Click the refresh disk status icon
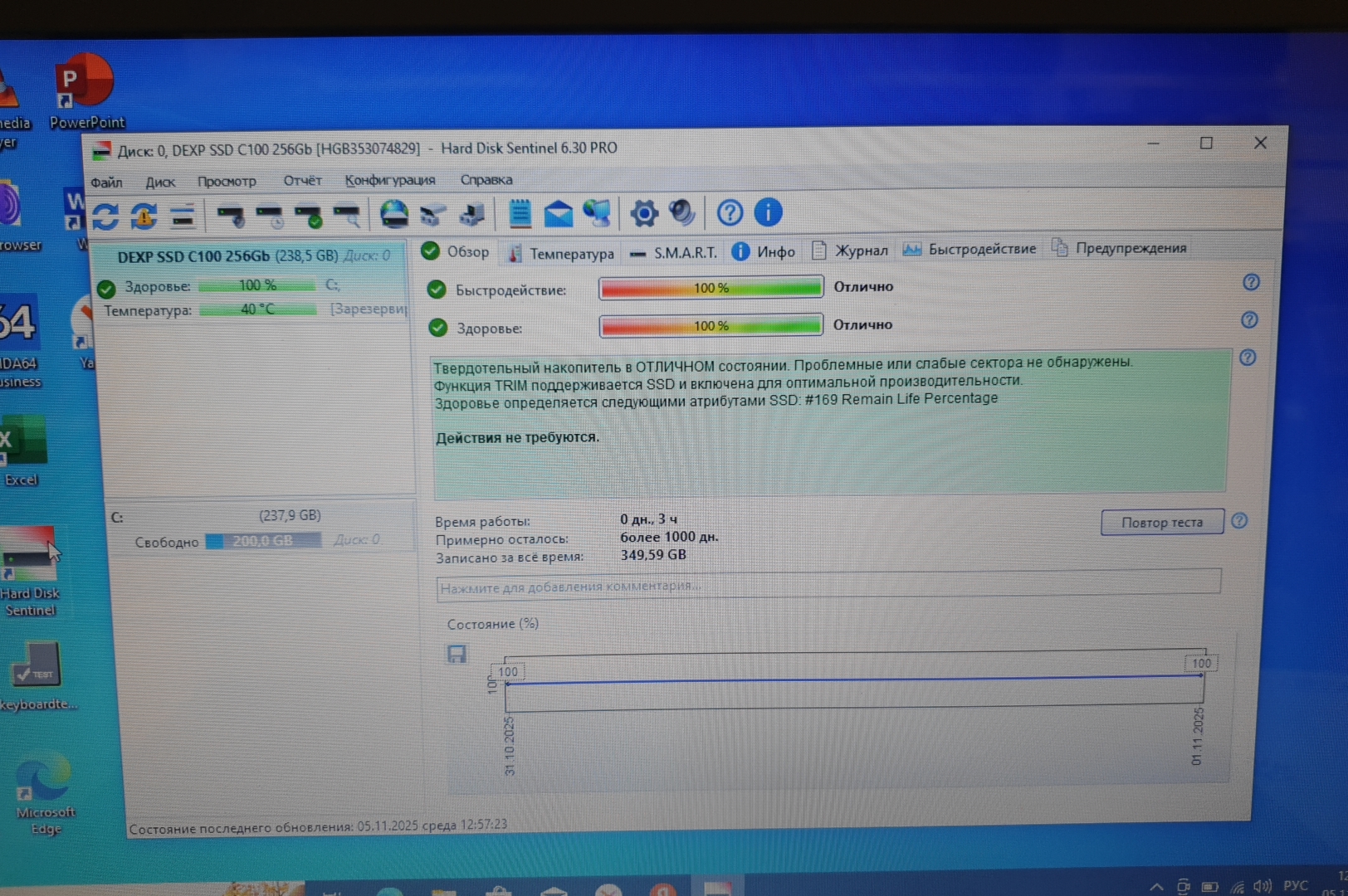 (105, 217)
